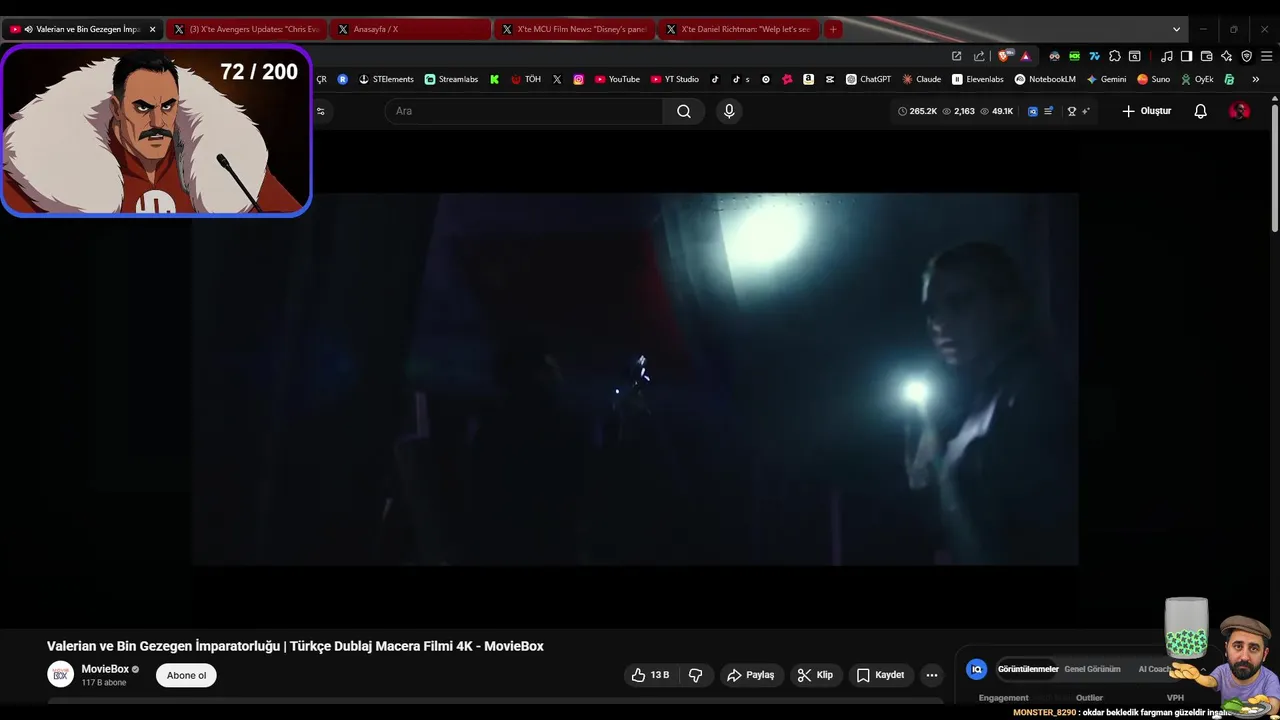This screenshot has width=1280, height=720.
Task: Dislike the video with thumbs down
Action: (x=696, y=675)
